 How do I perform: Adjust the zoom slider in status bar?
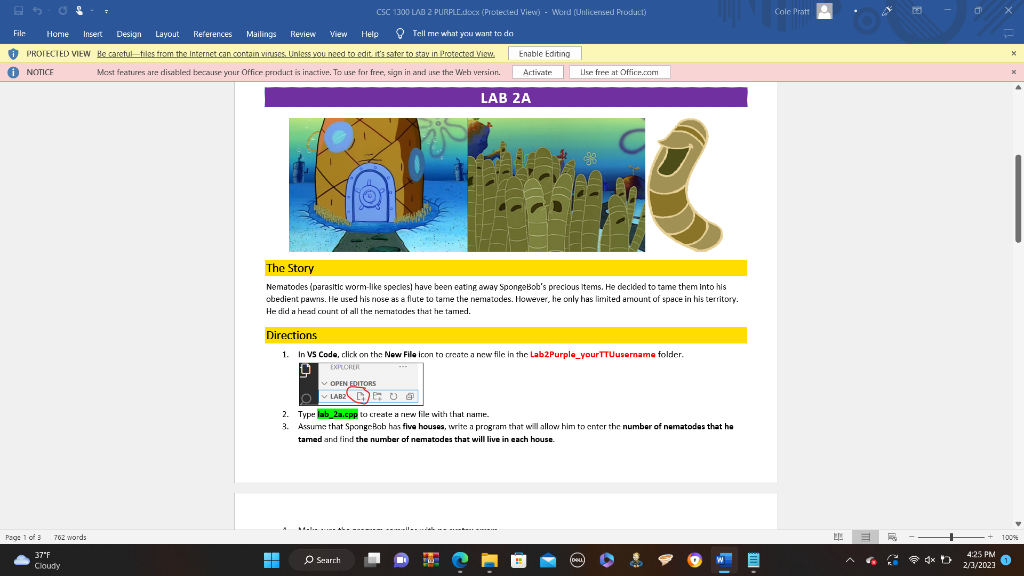tap(951, 537)
